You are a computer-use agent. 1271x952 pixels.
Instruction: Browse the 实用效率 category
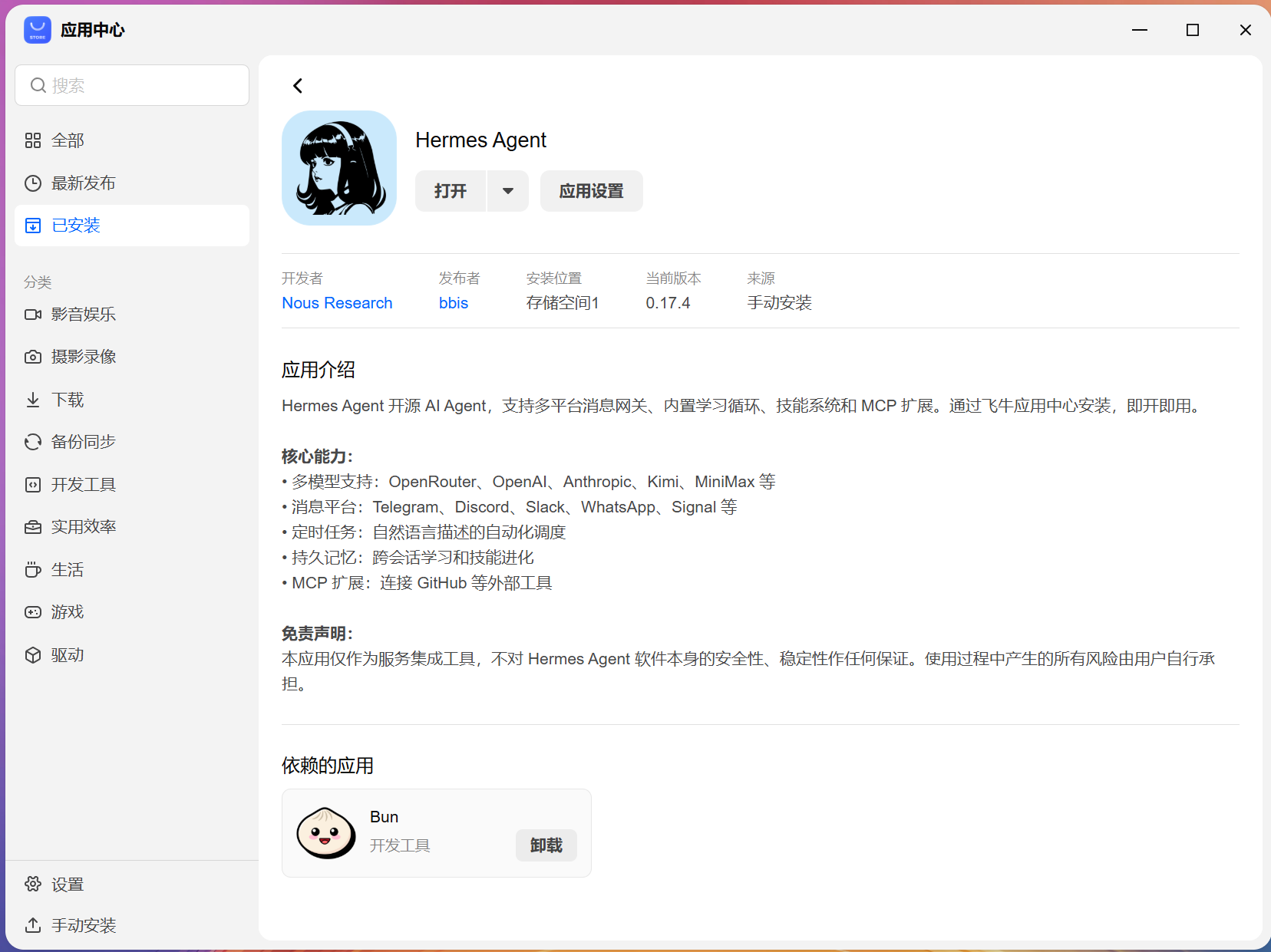click(132, 527)
